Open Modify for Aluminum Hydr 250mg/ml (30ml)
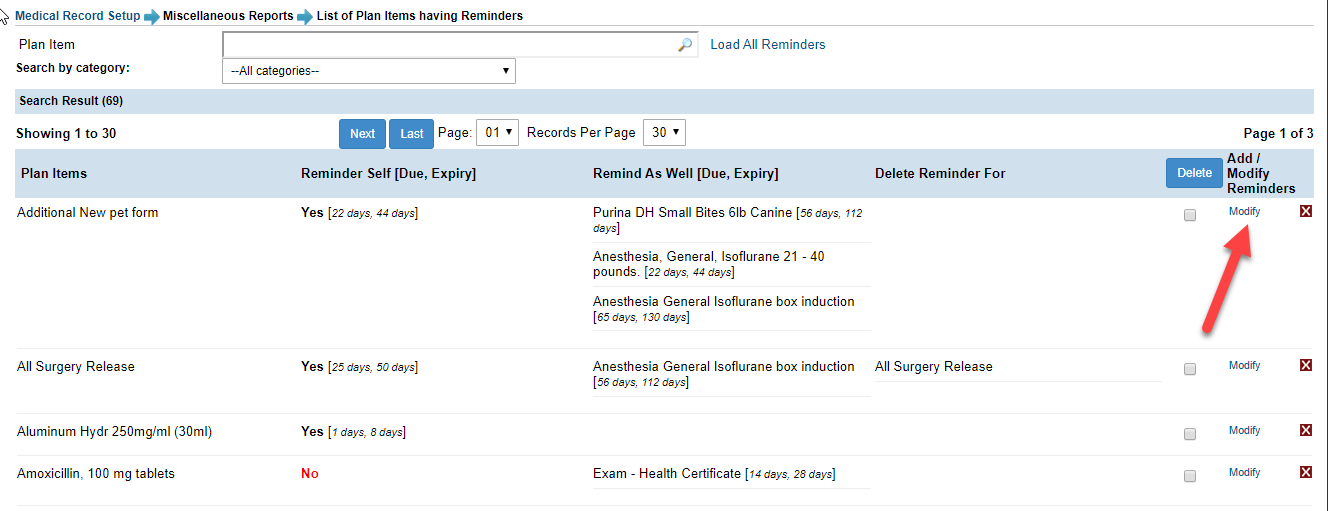1328x511 pixels. pyautogui.click(x=1245, y=430)
